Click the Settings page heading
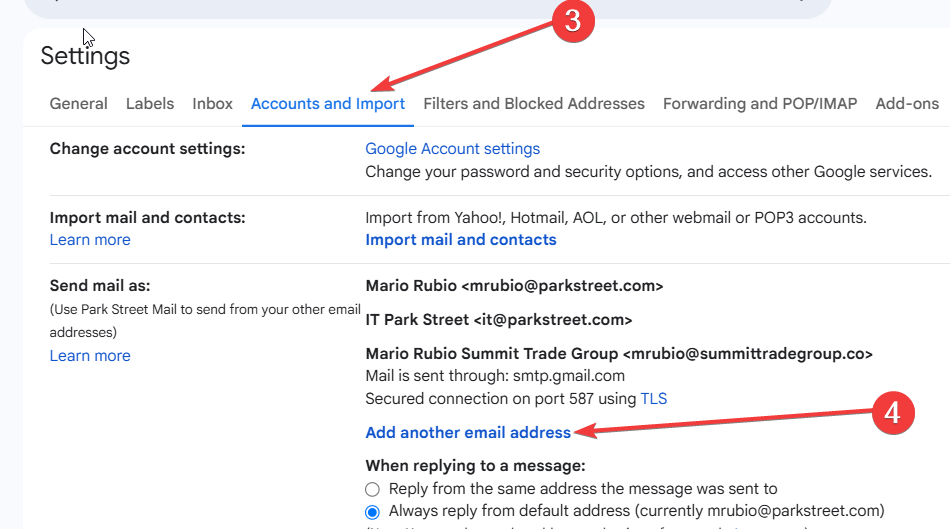 coord(85,56)
